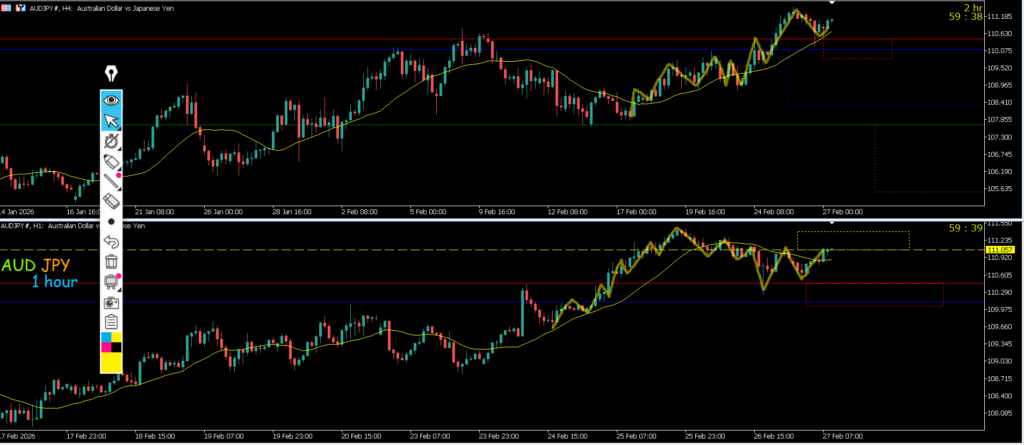Take a screenshot with the camera icon
This screenshot has height=445, width=1024.
111,302
